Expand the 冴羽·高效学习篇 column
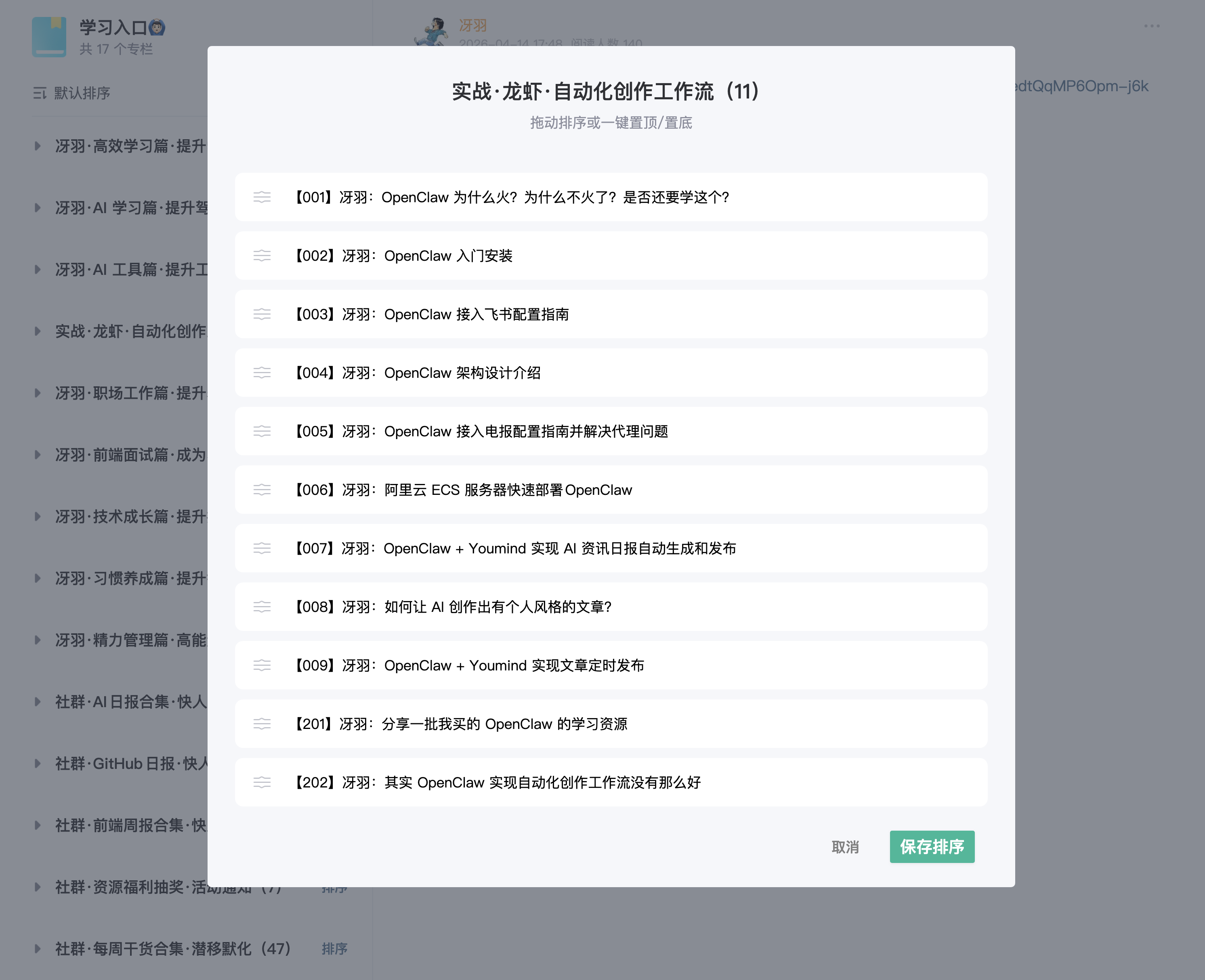Screen dimensions: 1205x980 (x=37, y=146)
